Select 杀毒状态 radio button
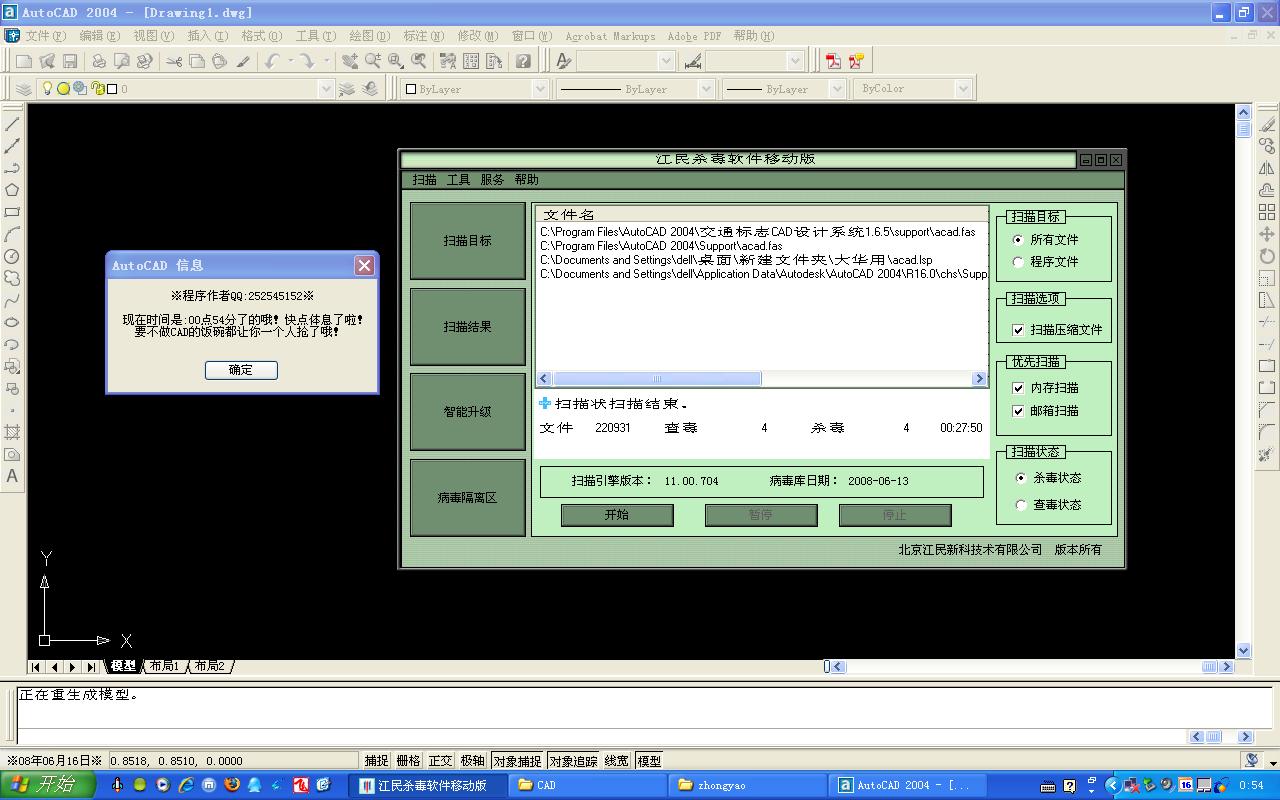Screen dimensions: 1280x800 1020,478
